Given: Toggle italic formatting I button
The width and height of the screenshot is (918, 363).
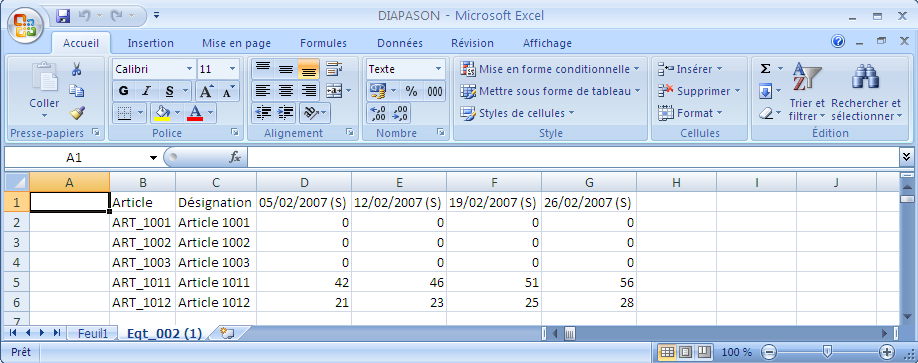Looking at the screenshot, I should 146,91.
